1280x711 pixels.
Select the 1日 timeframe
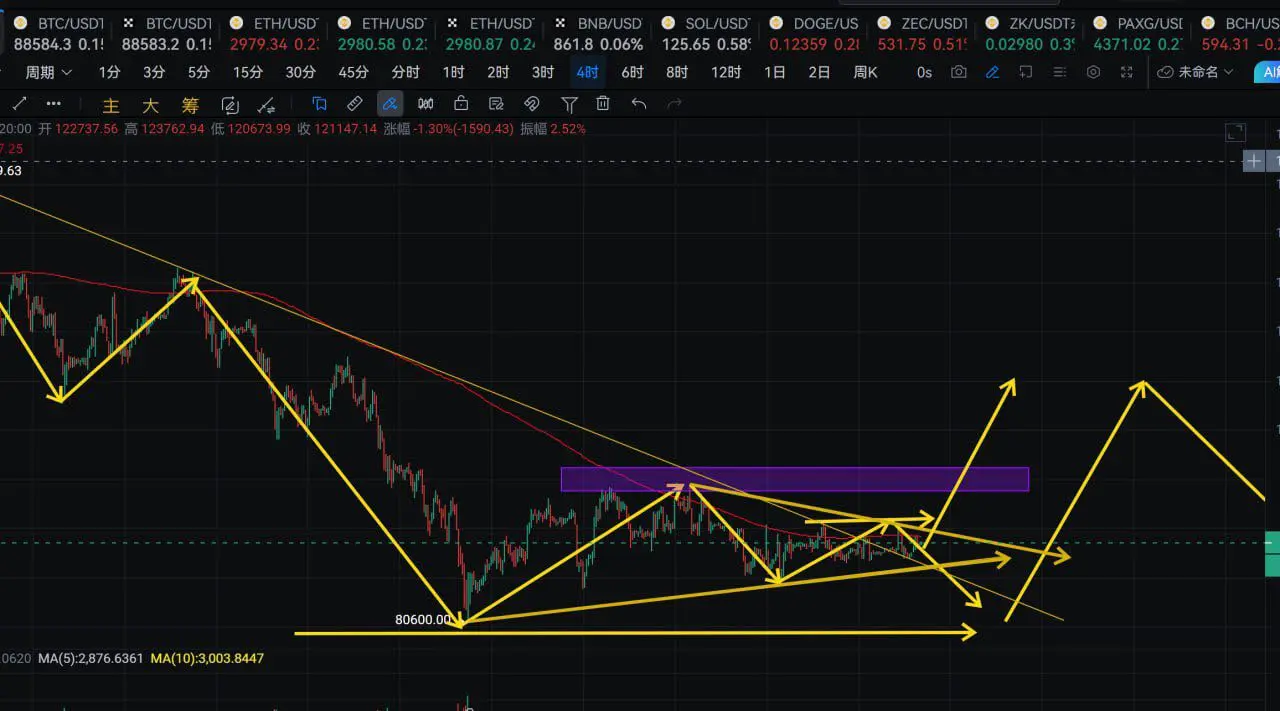point(774,72)
